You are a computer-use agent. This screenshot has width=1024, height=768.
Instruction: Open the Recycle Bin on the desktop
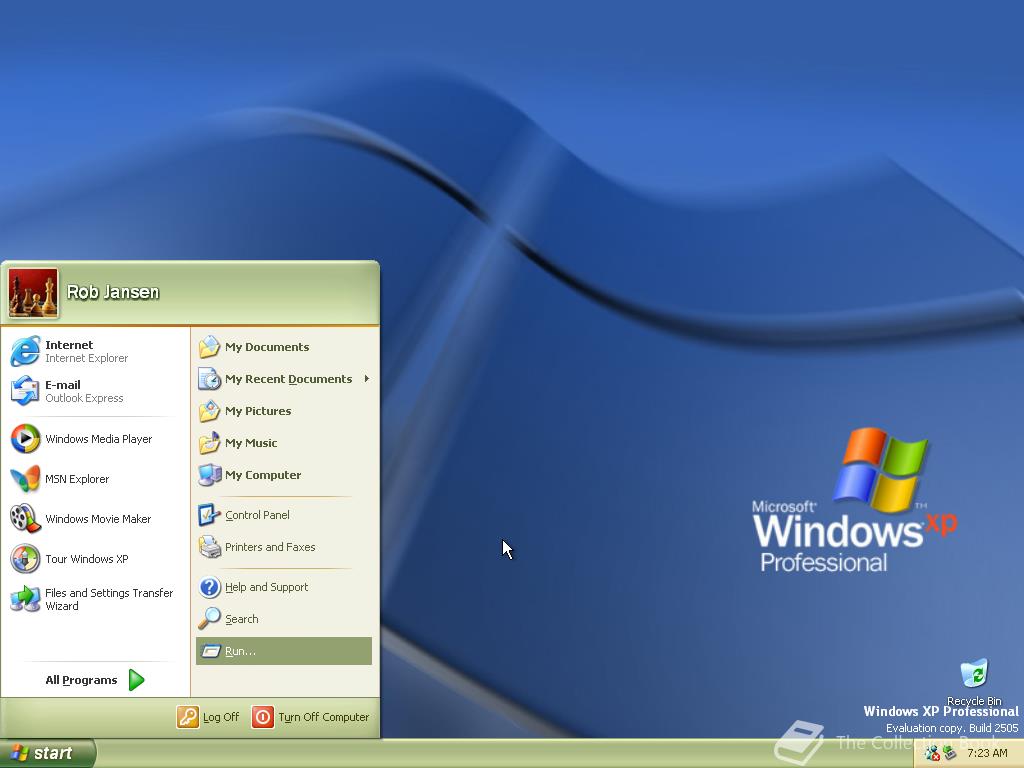(972, 675)
